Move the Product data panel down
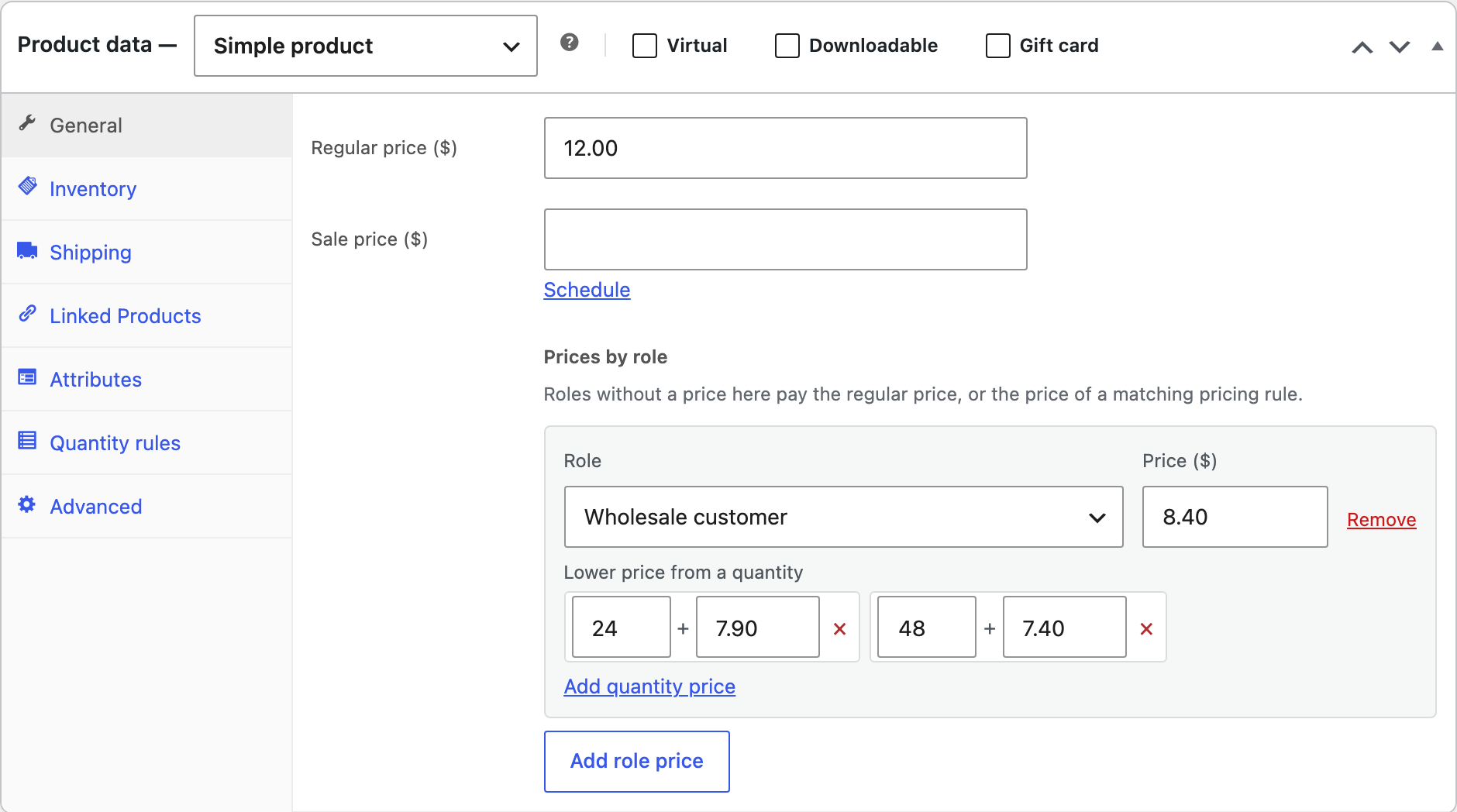Image resolution: width=1457 pixels, height=812 pixels. coord(1400,46)
